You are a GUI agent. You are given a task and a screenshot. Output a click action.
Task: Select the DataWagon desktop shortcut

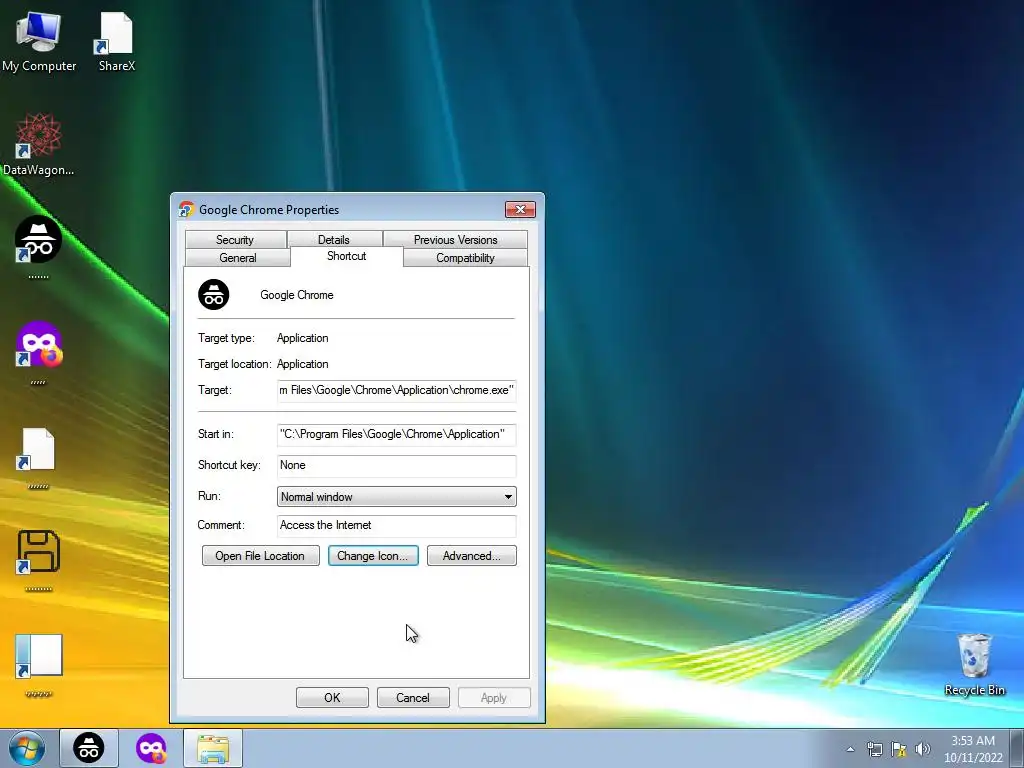coord(39,144)
